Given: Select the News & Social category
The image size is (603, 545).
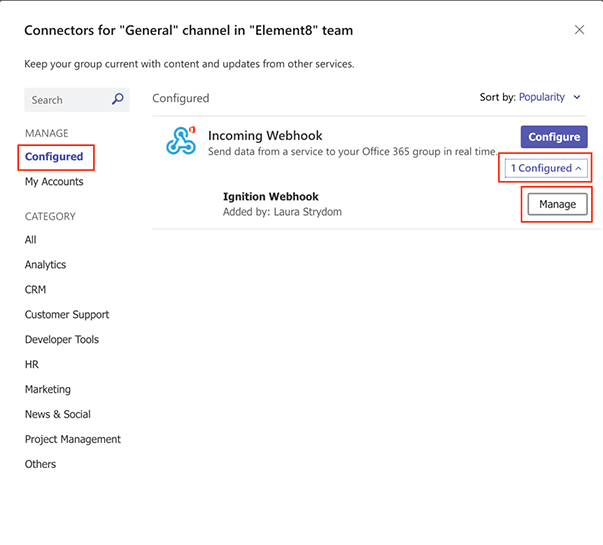Looking at the screenshot, I should [x=58, y=414].
